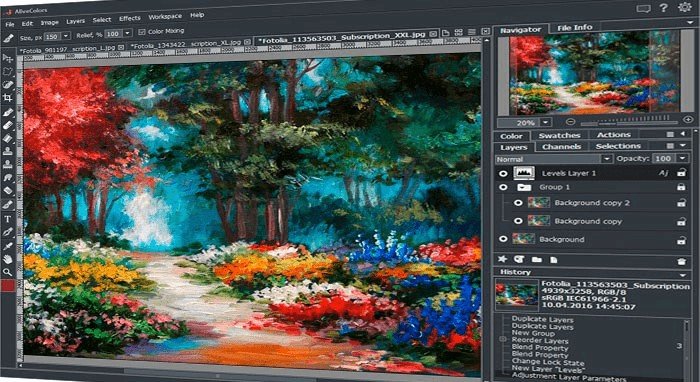Open the Navigator panel menu arrow
This screenshot has width=700, height=382.
point(691,22)
